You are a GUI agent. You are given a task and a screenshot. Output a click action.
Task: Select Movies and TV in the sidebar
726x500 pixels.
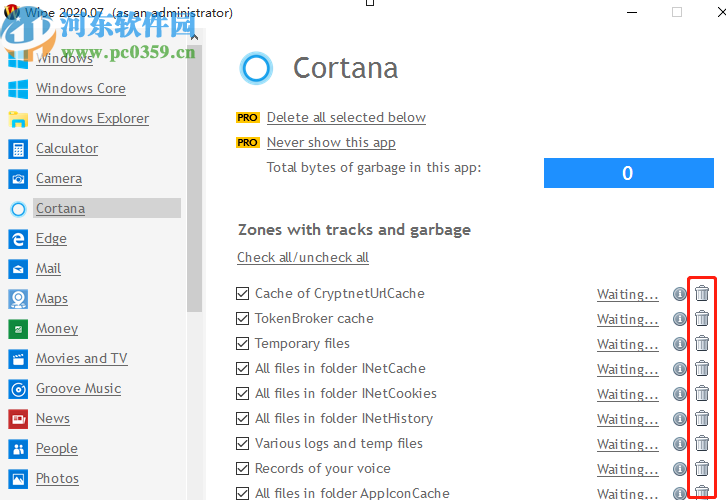click(81, 358)
